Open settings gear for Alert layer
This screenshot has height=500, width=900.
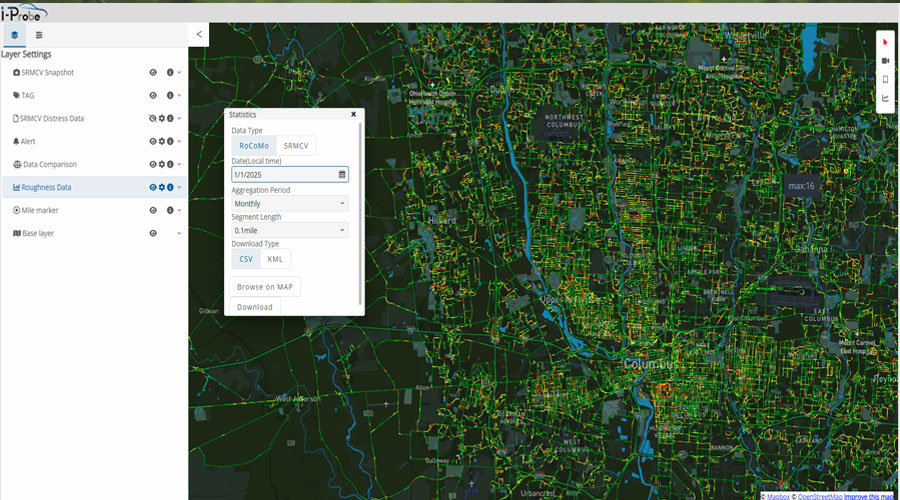coord(162,141)
